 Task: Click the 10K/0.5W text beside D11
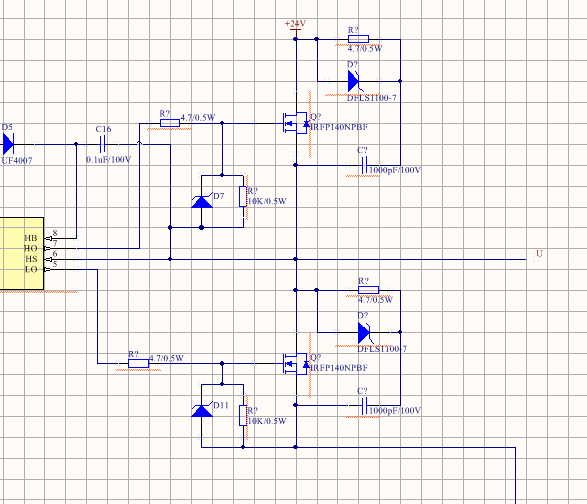[267, 421]
